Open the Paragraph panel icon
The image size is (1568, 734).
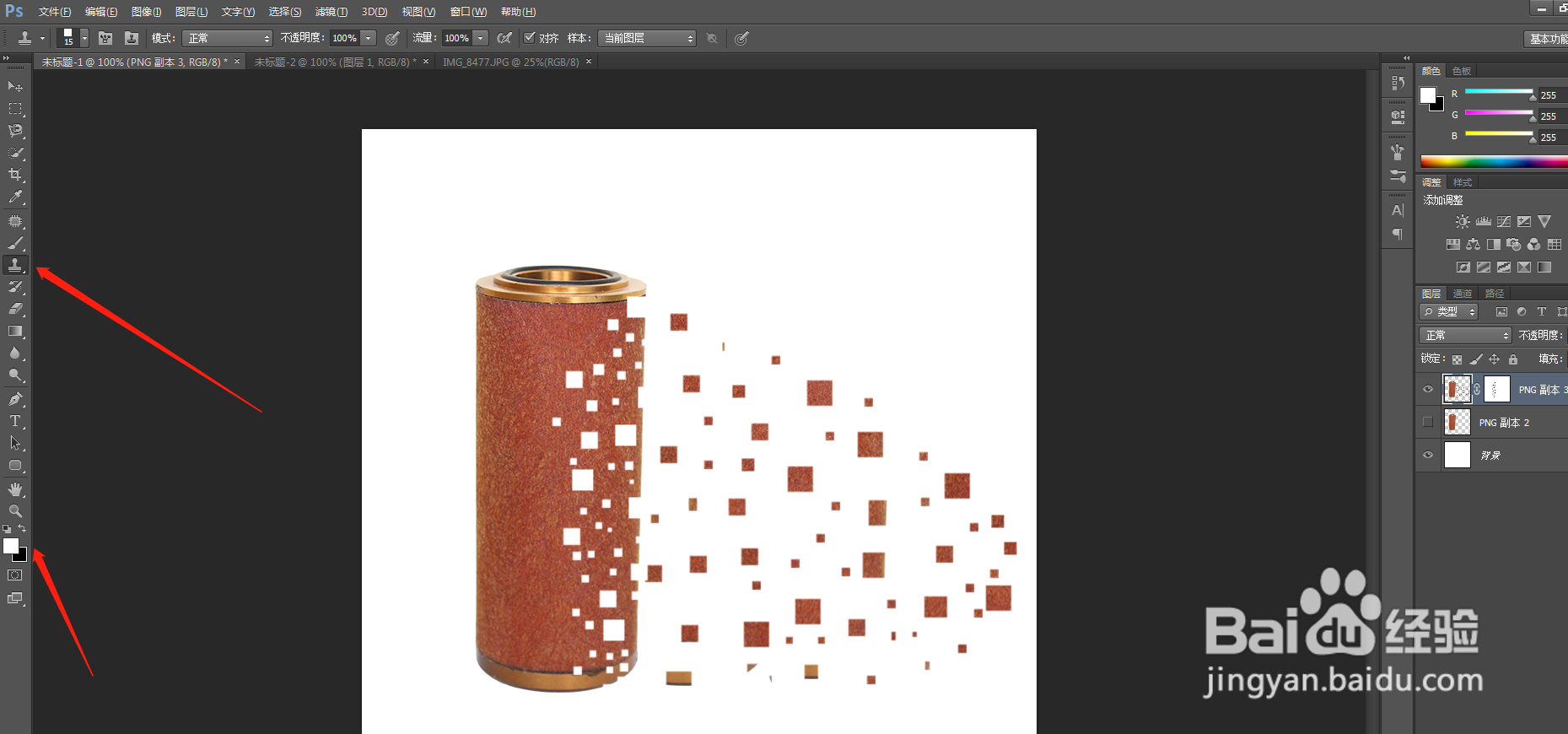(x=1398, y=234)
